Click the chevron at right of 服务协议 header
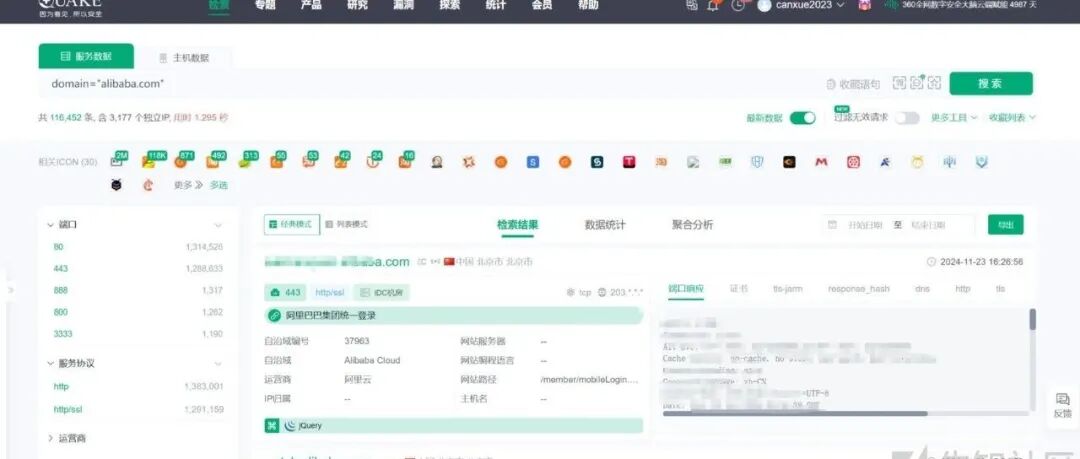This screenshot has width=1080, height=459. [218, 364]
